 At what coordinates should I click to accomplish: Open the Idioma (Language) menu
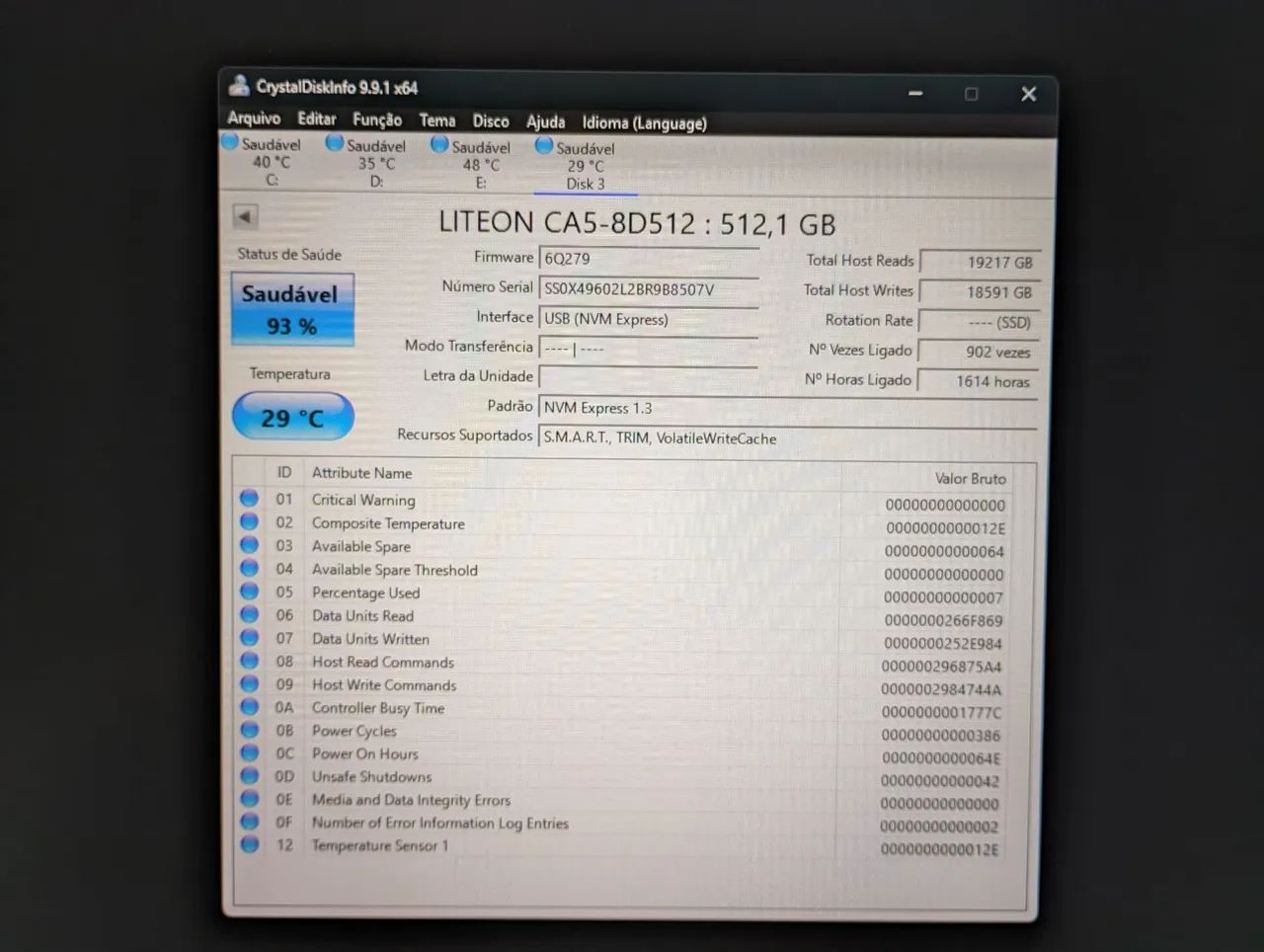point(644,122)
